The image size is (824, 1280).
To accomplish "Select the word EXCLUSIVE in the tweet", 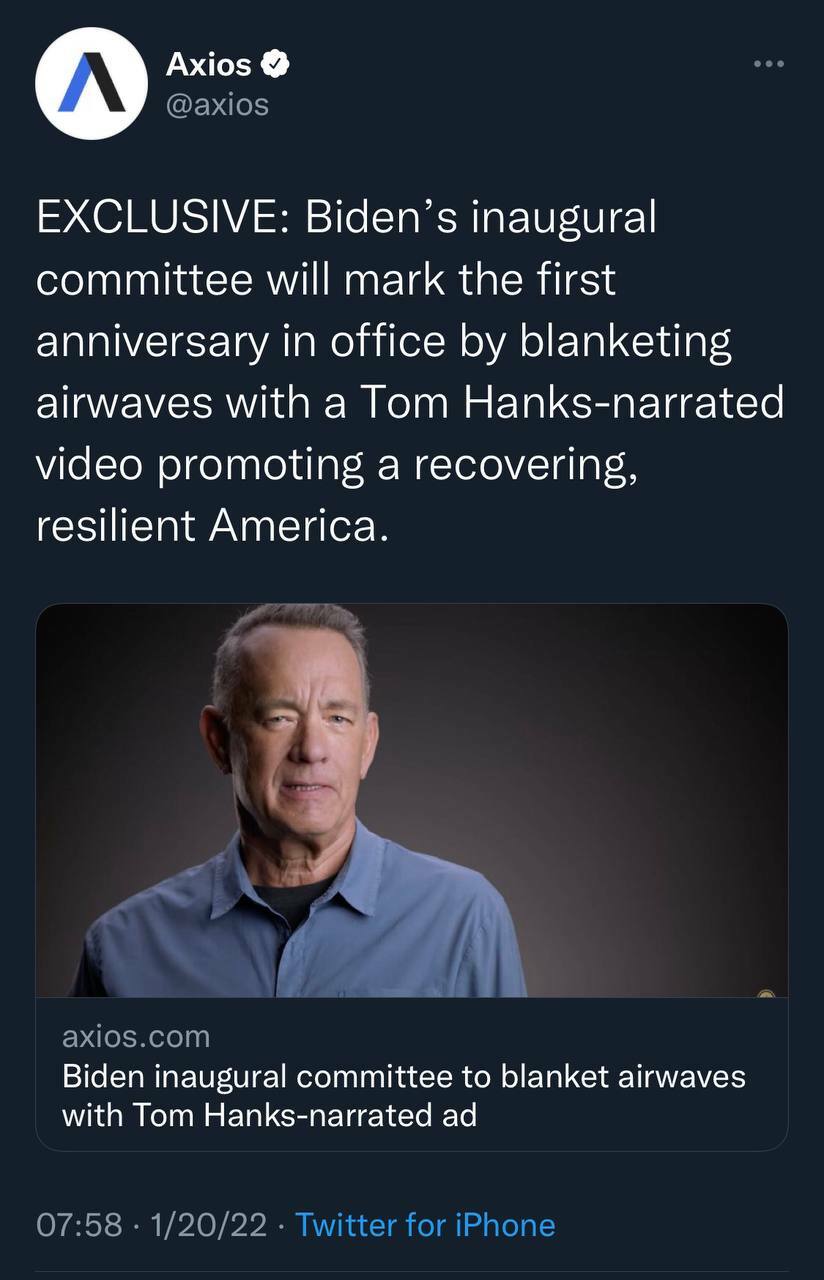I will click(x=158, y=218).
